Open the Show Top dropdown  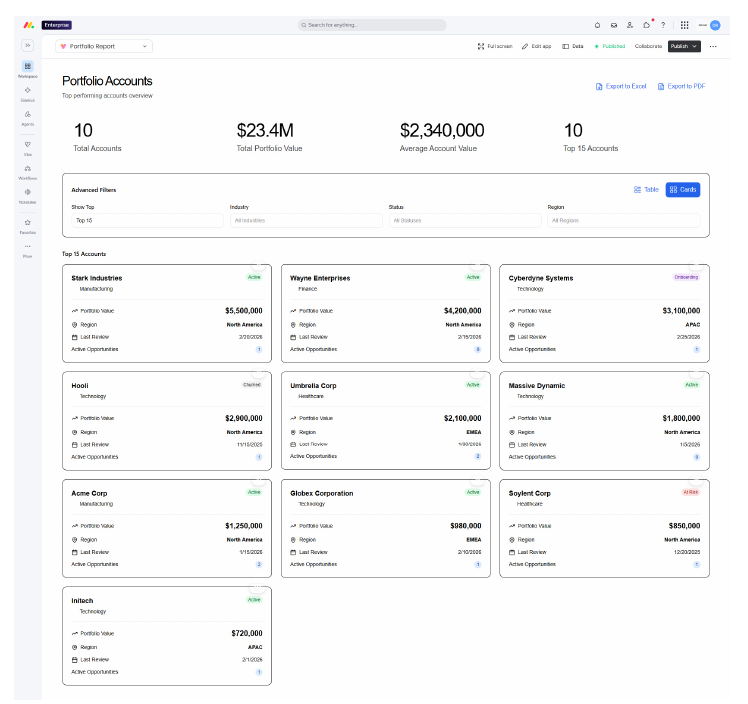(x=147, y=220)
